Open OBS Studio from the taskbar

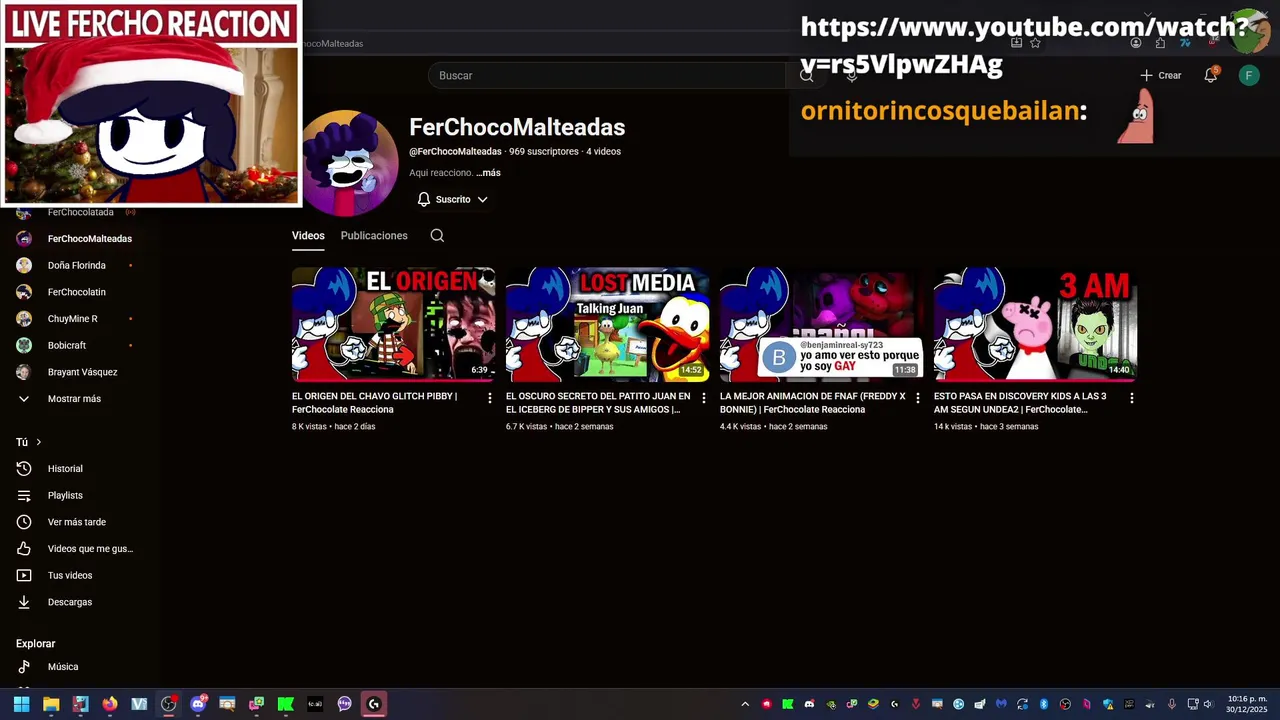coord(168,704)
